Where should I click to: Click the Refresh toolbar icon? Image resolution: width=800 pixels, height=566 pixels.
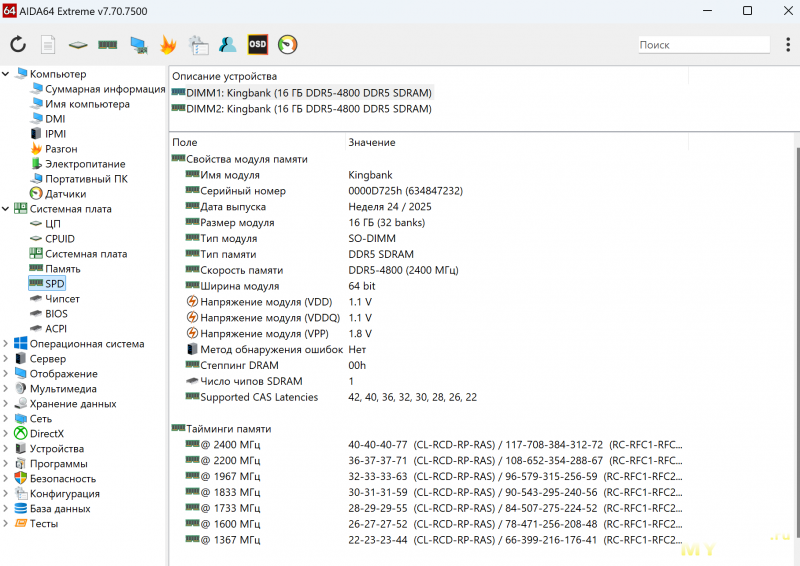[18, 44]
